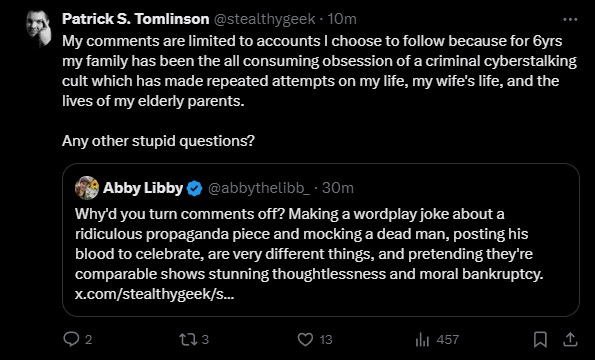Repost the tweet via the retweet icon
The height and width of the screenshot is (360, 595).
pos(188,339)
